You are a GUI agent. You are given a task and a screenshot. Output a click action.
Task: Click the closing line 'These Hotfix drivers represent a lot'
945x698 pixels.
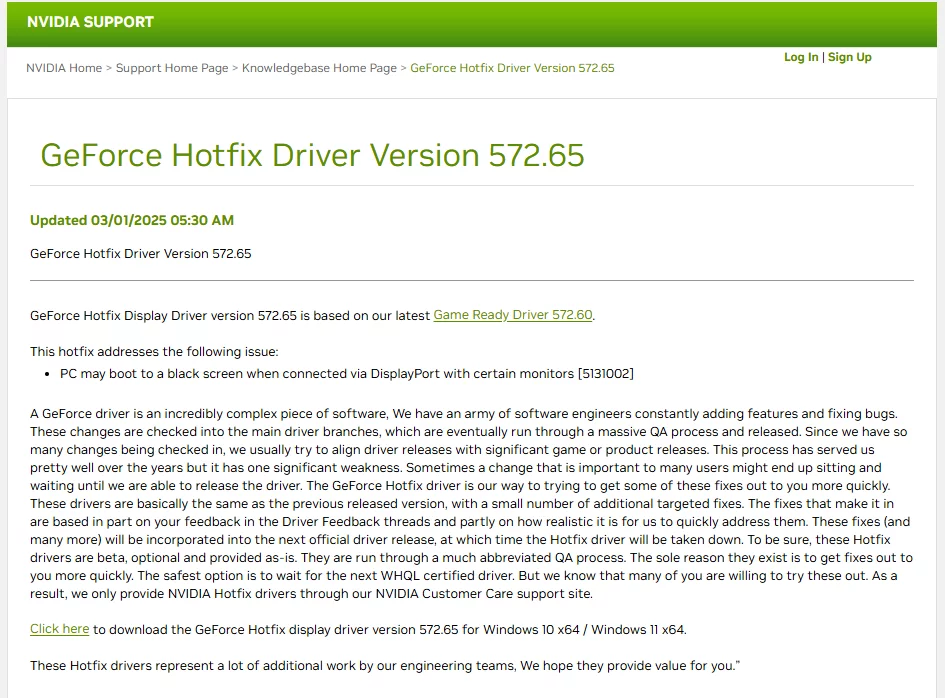tap(385, 665)
